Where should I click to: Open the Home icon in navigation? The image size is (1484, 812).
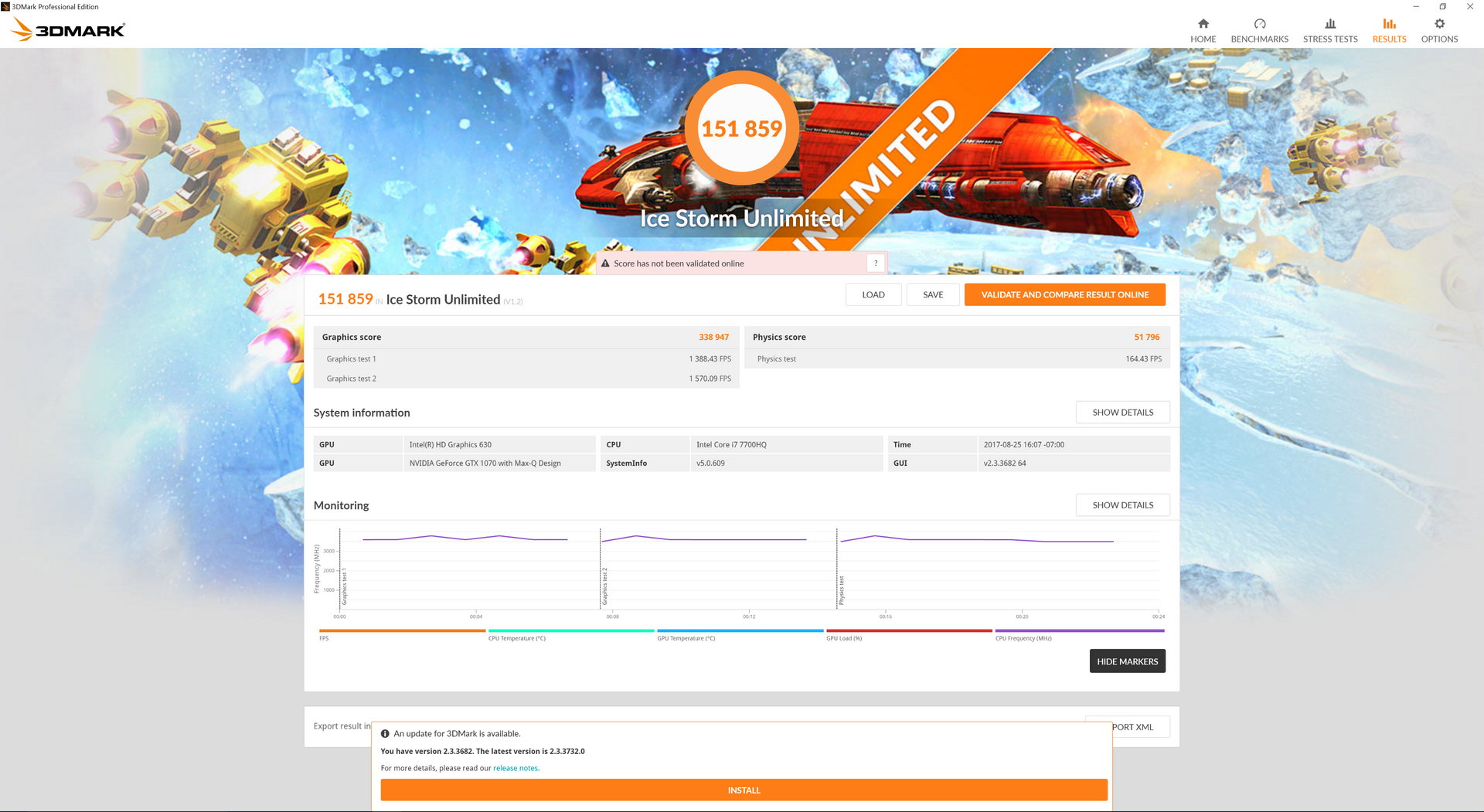pos(1203,24)
